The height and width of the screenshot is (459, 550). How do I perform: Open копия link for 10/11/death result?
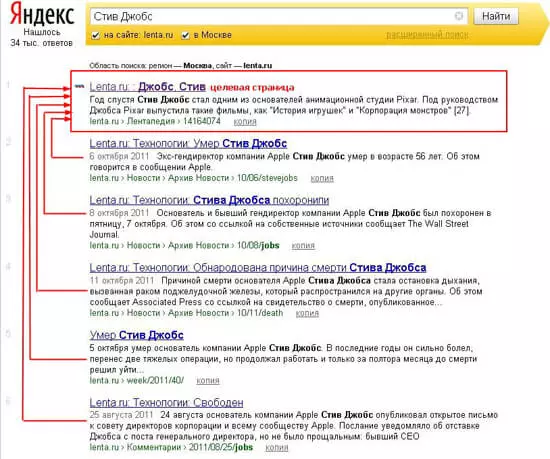click(307, 313)
